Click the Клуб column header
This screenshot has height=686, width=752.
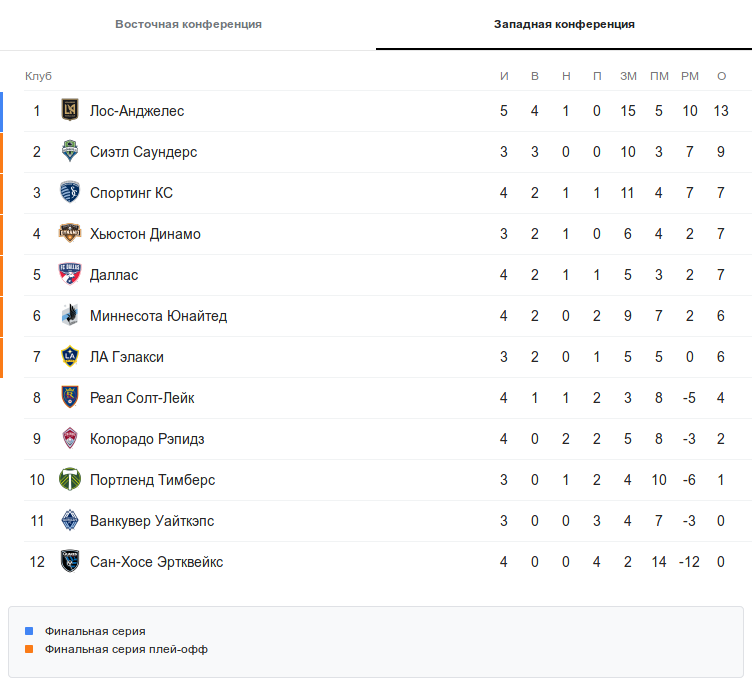(38, 77)
